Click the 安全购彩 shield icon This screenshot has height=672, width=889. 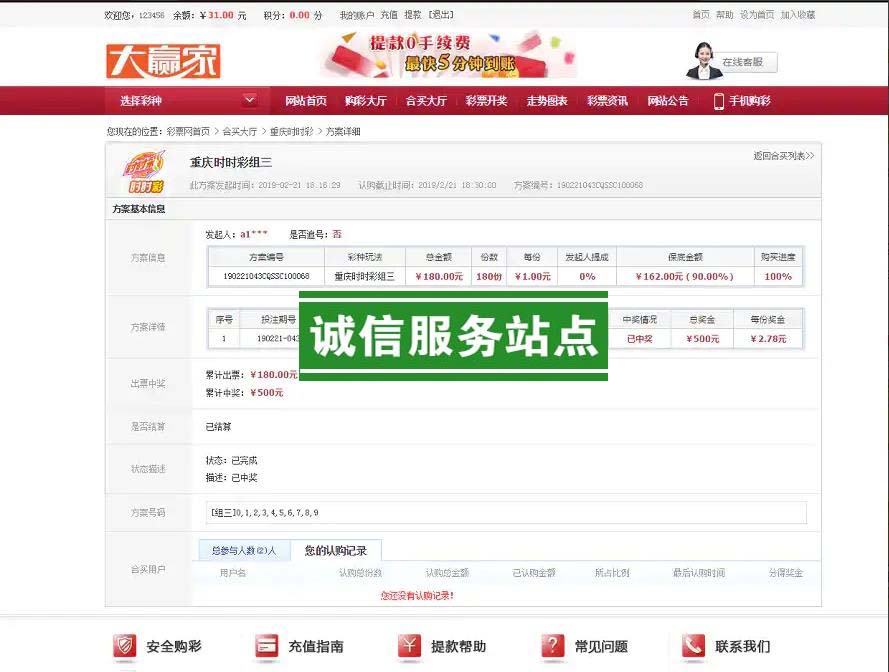(x=124, y=646)
